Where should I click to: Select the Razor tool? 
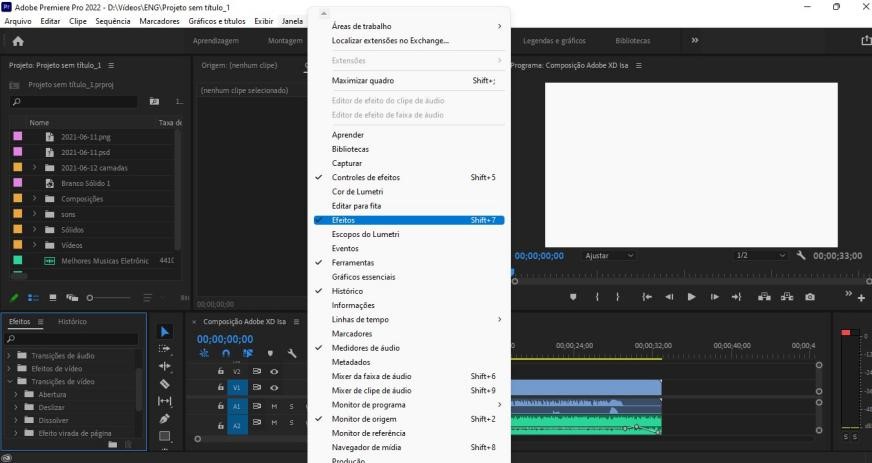pyautogui.click(x=165, y=384)
